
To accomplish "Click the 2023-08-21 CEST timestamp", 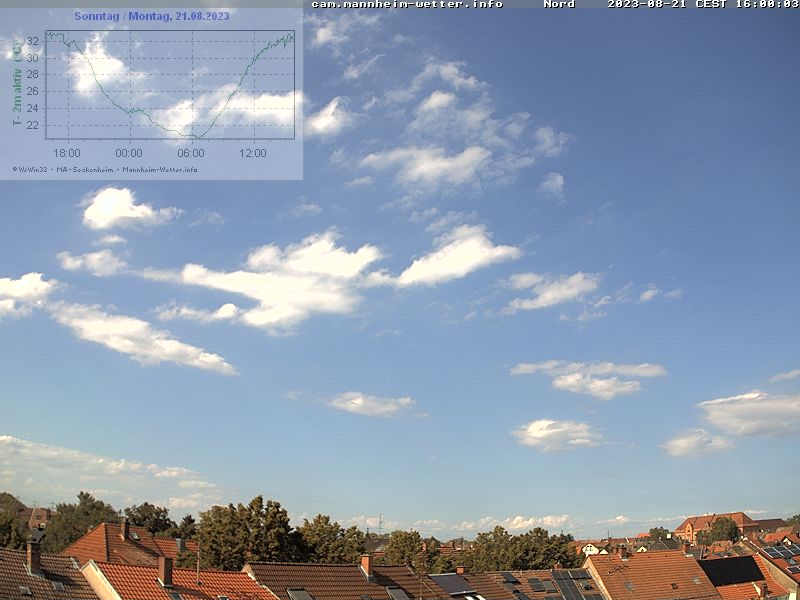I will coord(702,5).
